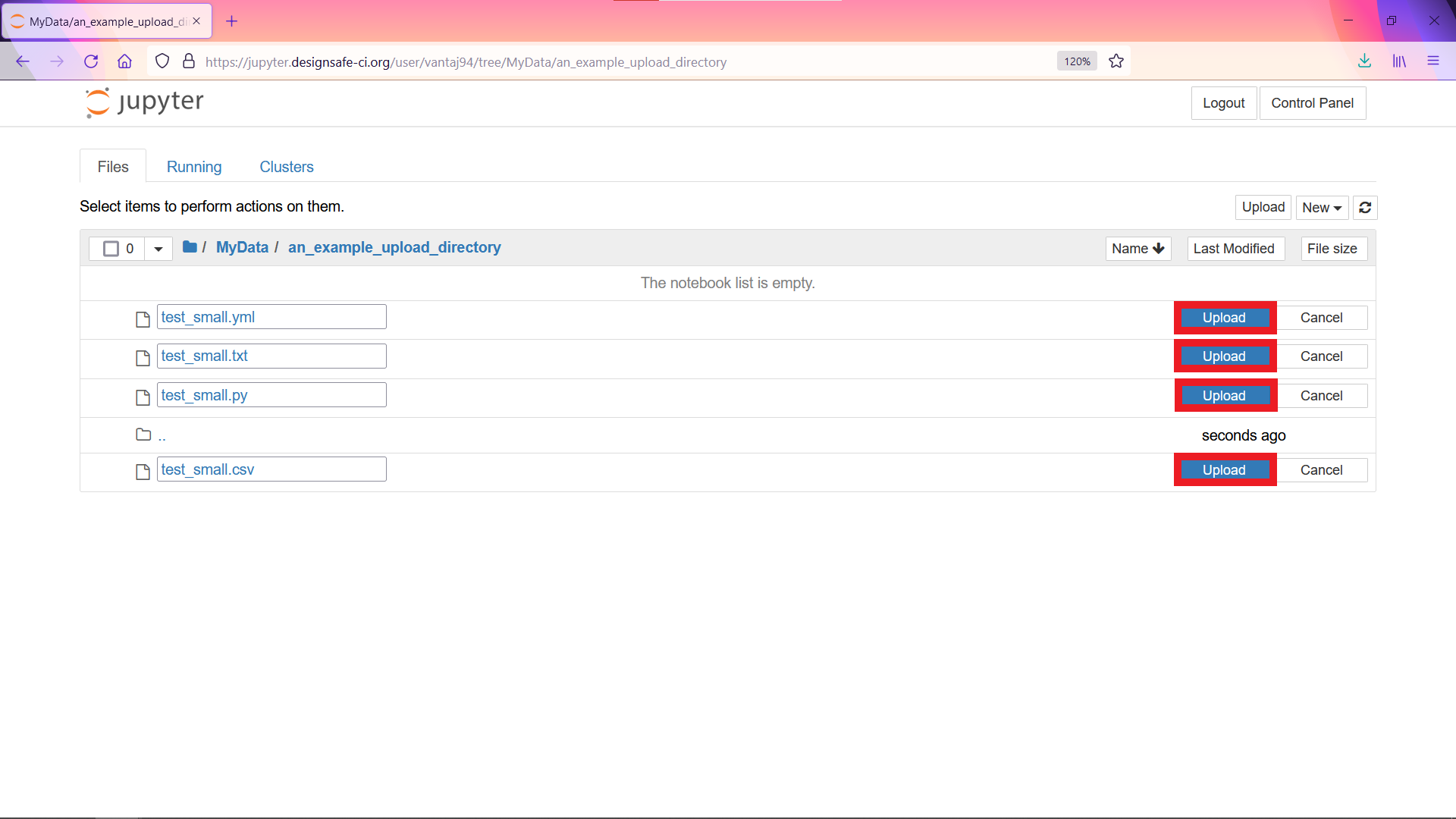Click the Upload button for test_small.yml
The image size is (1456, 819).
pos(1224,317)
